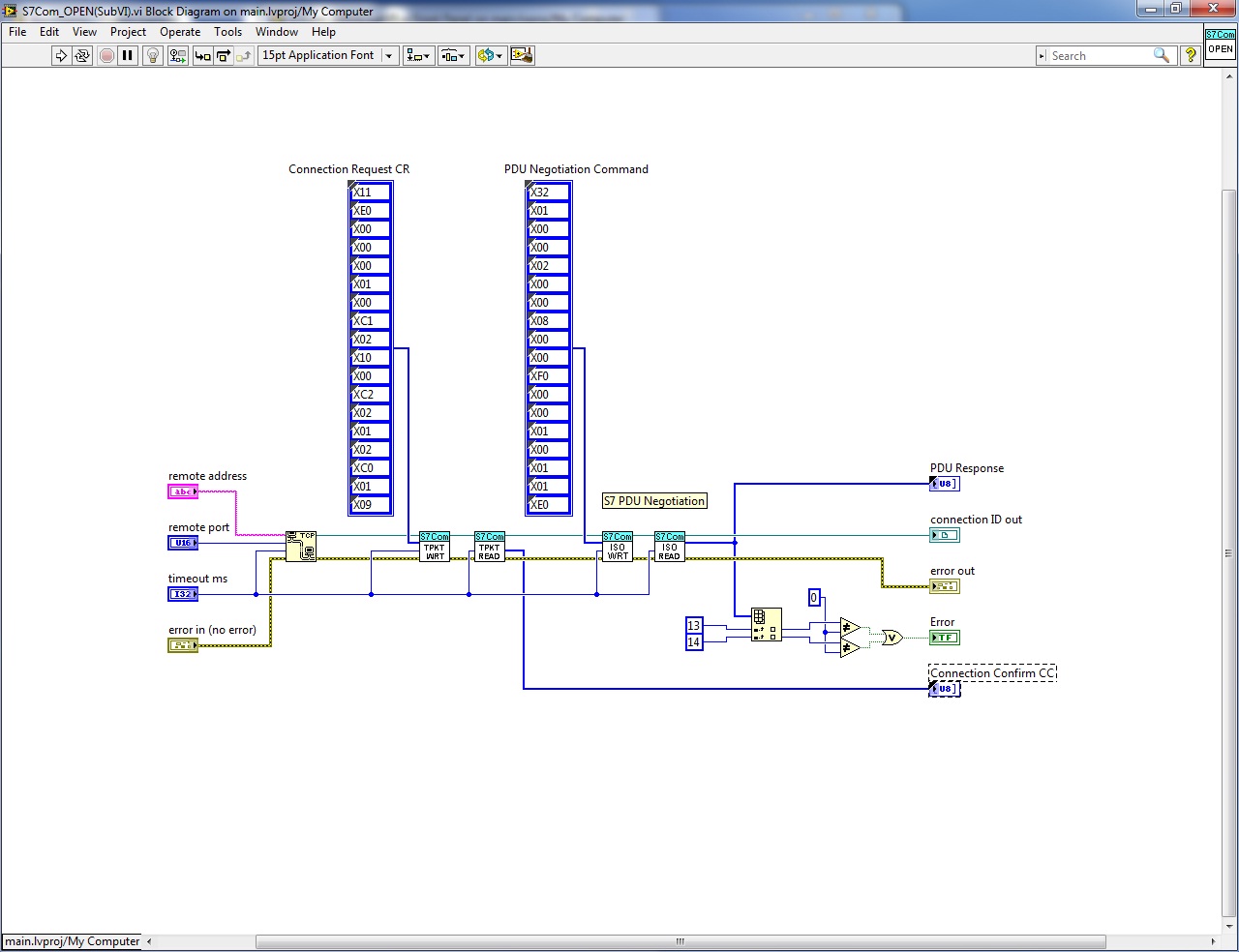This screenshot has height=952, width=1239.
Task: Select the connection ID out terminal
Action: coord(945,535)
